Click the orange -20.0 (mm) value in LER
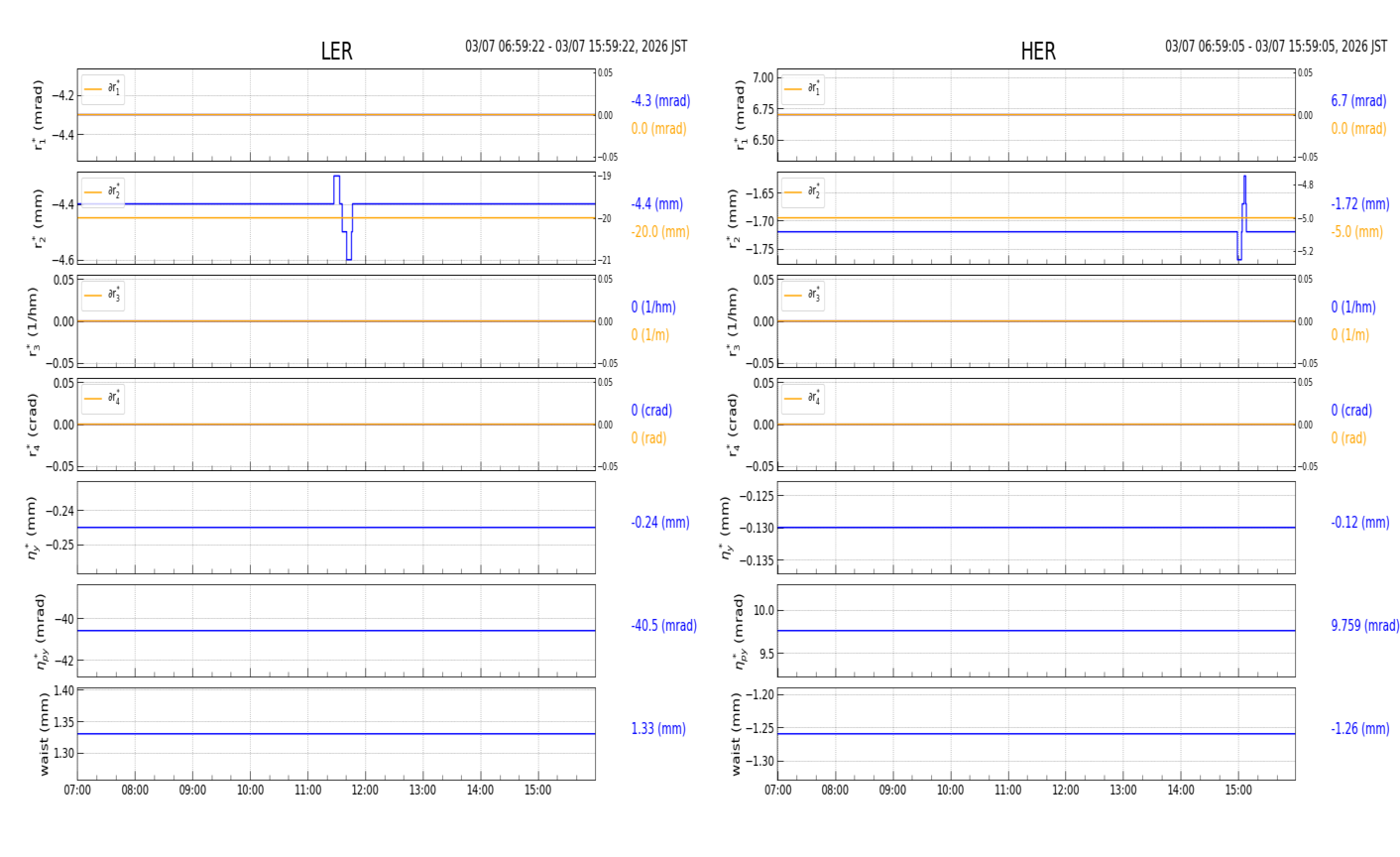Image resolution: width=1400 pixels, height=857 pixels. pyautogui.click(x=659, y=232)
